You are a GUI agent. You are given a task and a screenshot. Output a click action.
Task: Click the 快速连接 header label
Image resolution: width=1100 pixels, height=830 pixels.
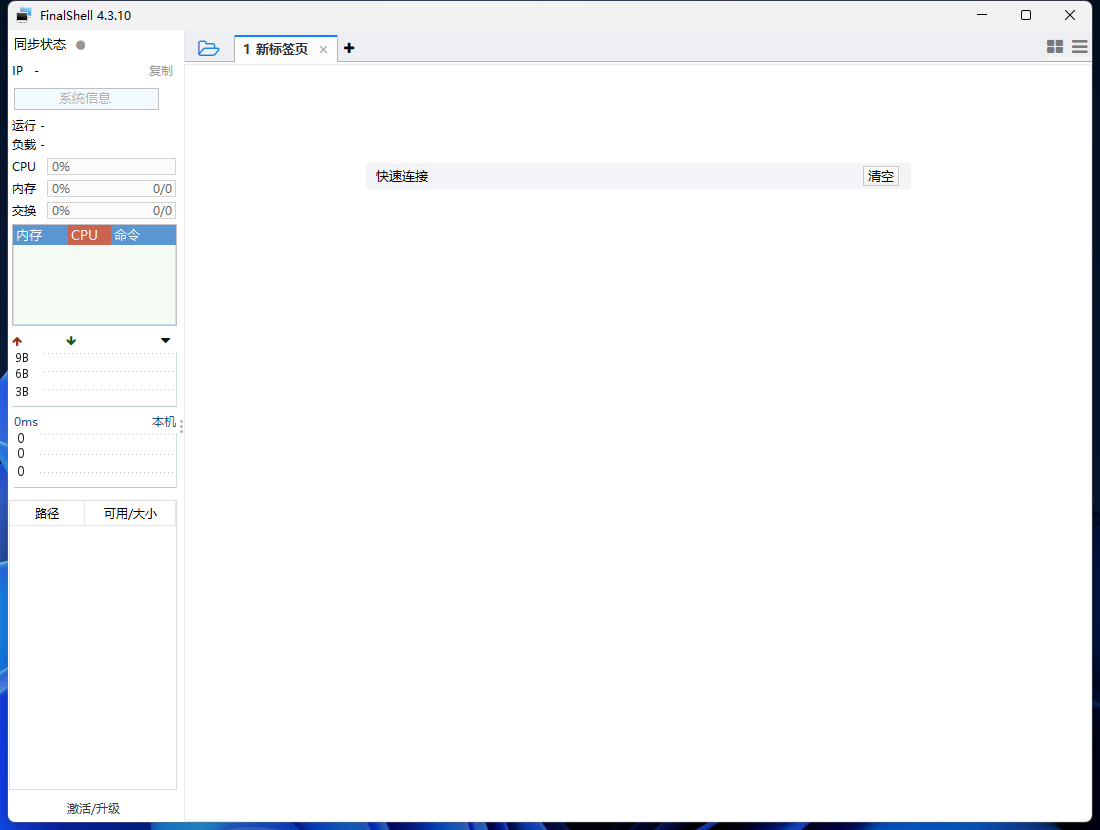pyautogui.click(x=402, y=176)
